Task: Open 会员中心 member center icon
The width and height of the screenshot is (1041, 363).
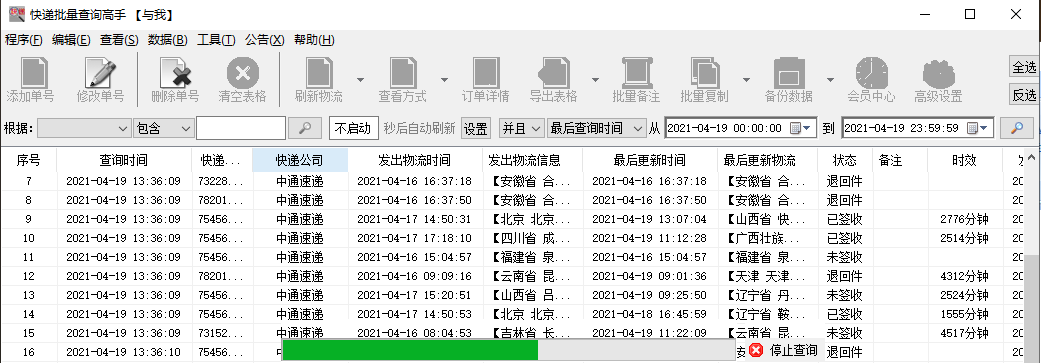Action: point(872,72)
